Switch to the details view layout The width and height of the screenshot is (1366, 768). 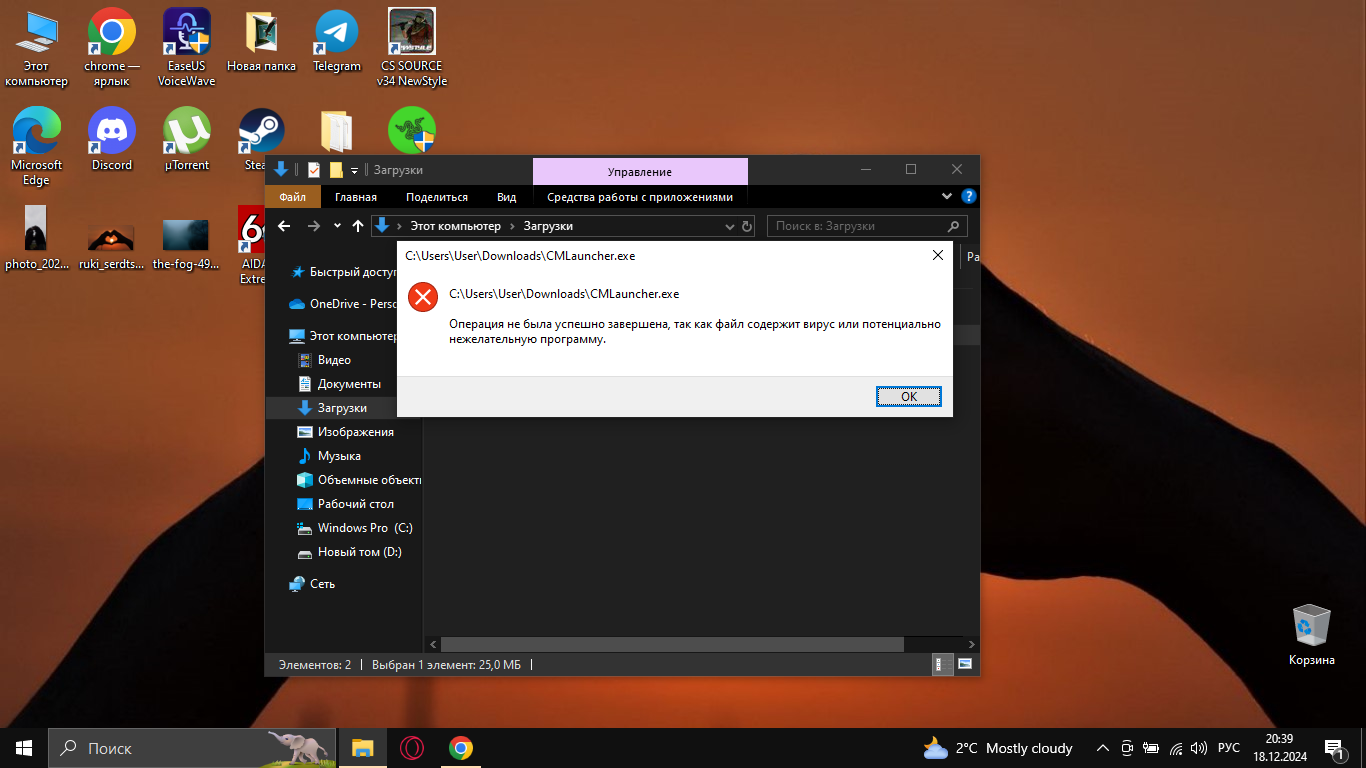[939, 664]
